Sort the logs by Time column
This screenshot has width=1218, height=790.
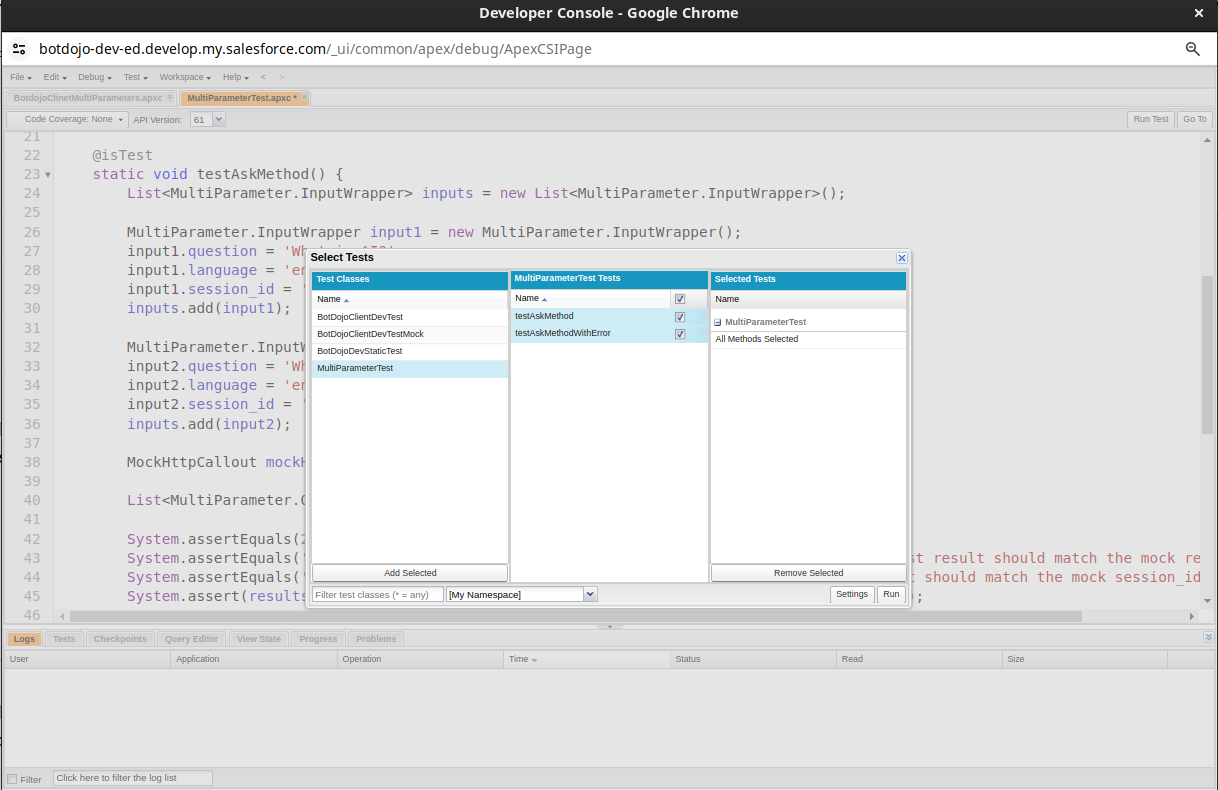(587, 659)
